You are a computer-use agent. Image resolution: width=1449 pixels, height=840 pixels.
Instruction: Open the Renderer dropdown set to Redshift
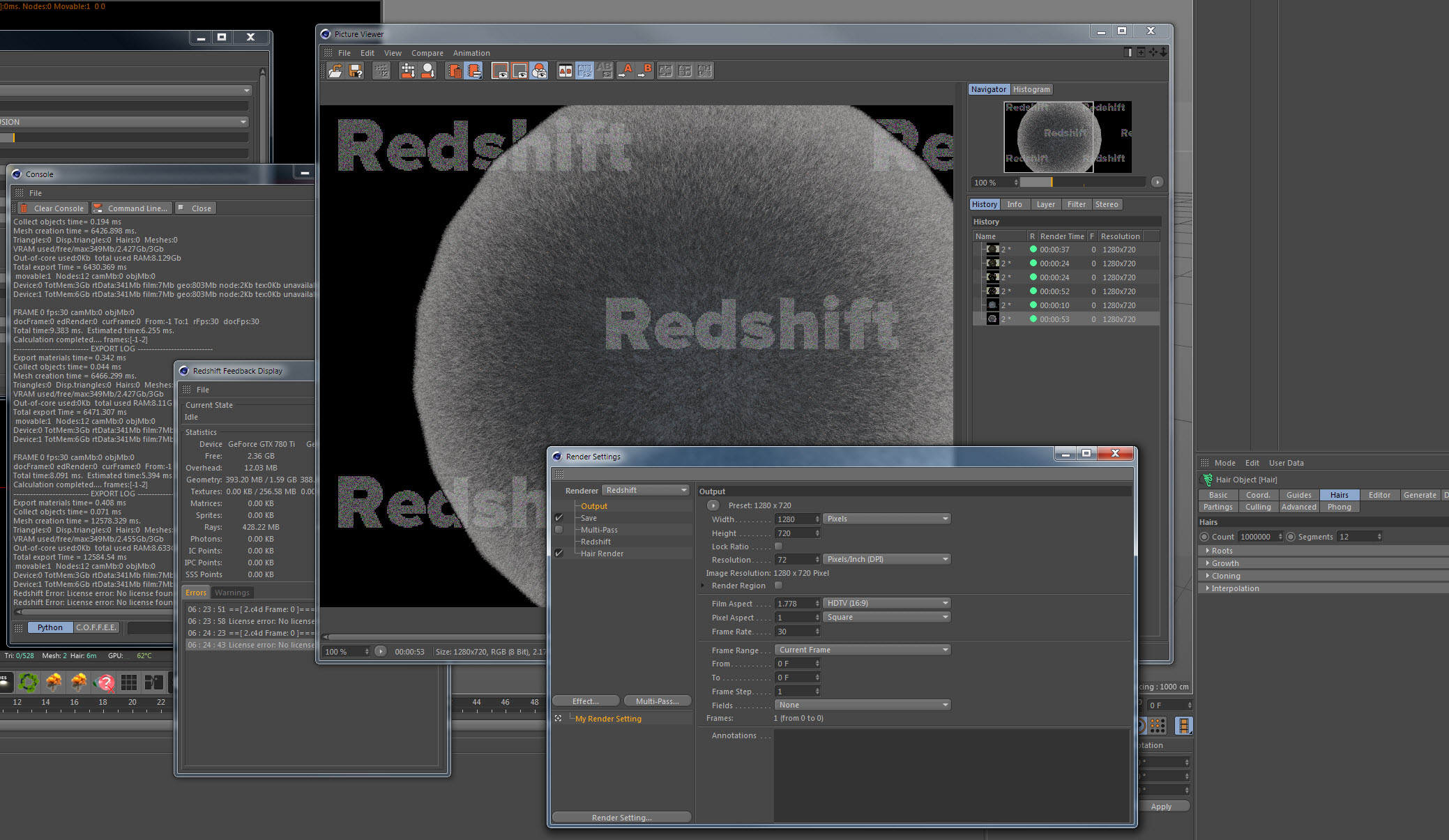click(646, 490)
